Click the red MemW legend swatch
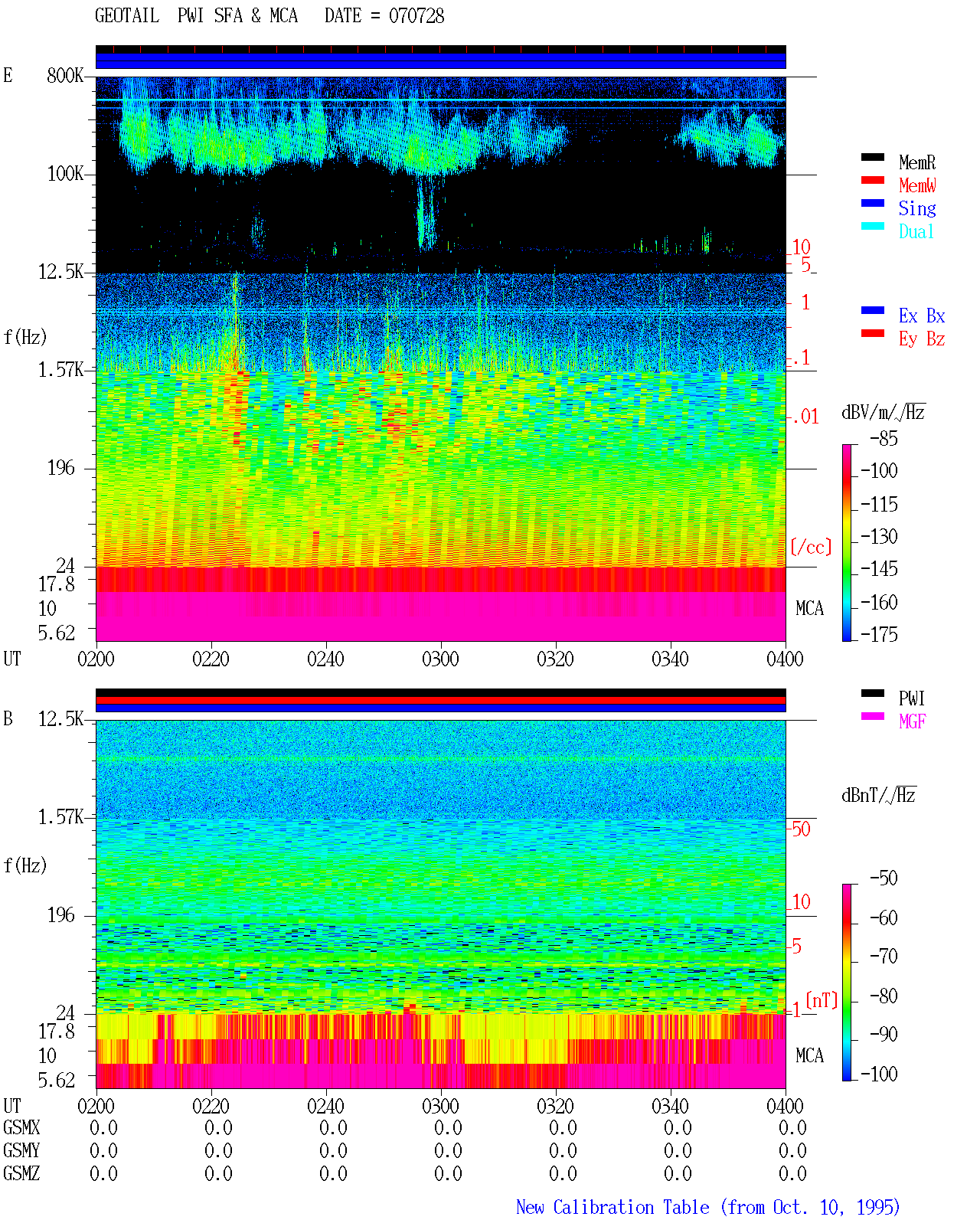 873,181
